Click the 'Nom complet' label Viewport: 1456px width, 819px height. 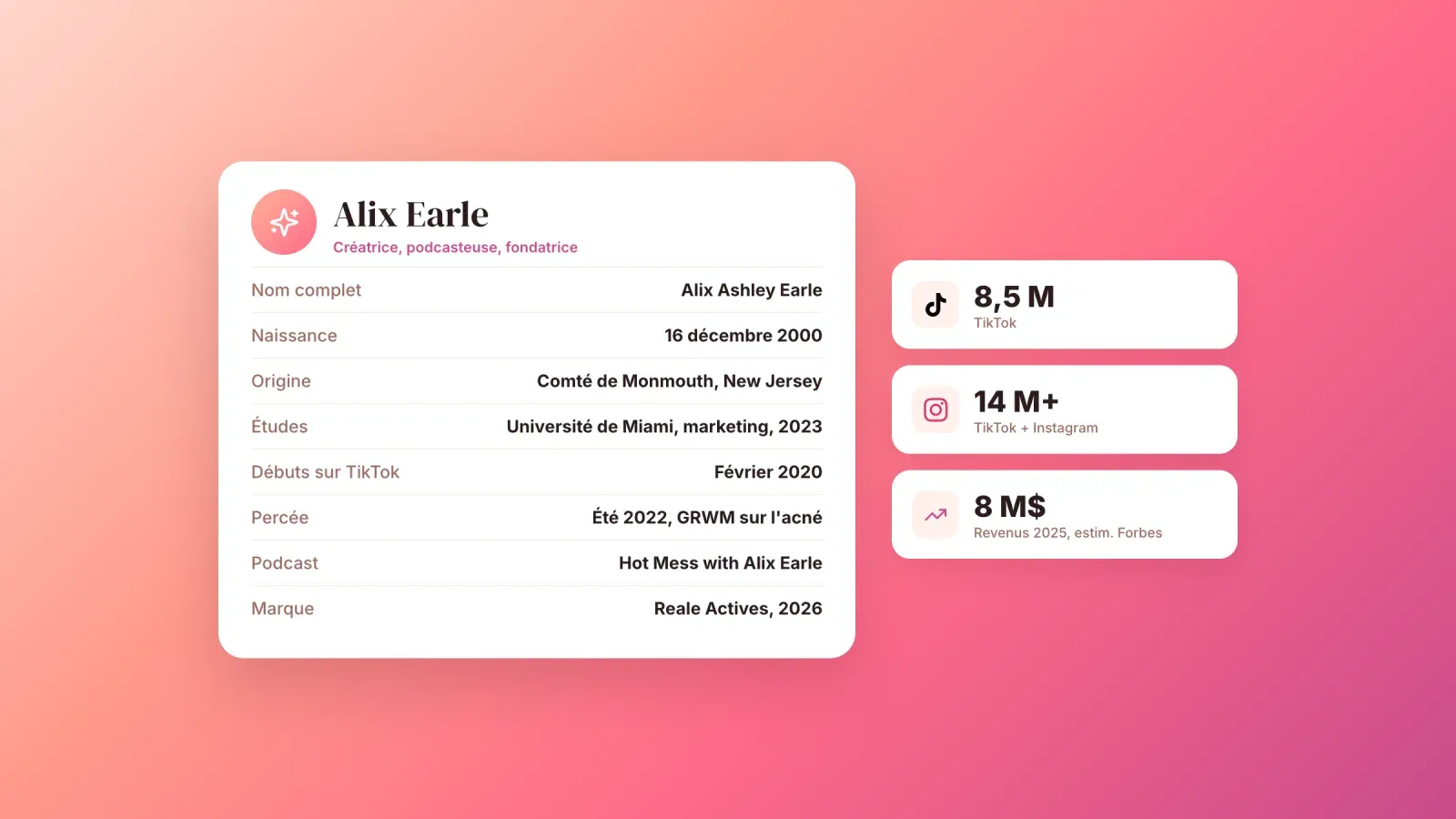pos(306,290)
